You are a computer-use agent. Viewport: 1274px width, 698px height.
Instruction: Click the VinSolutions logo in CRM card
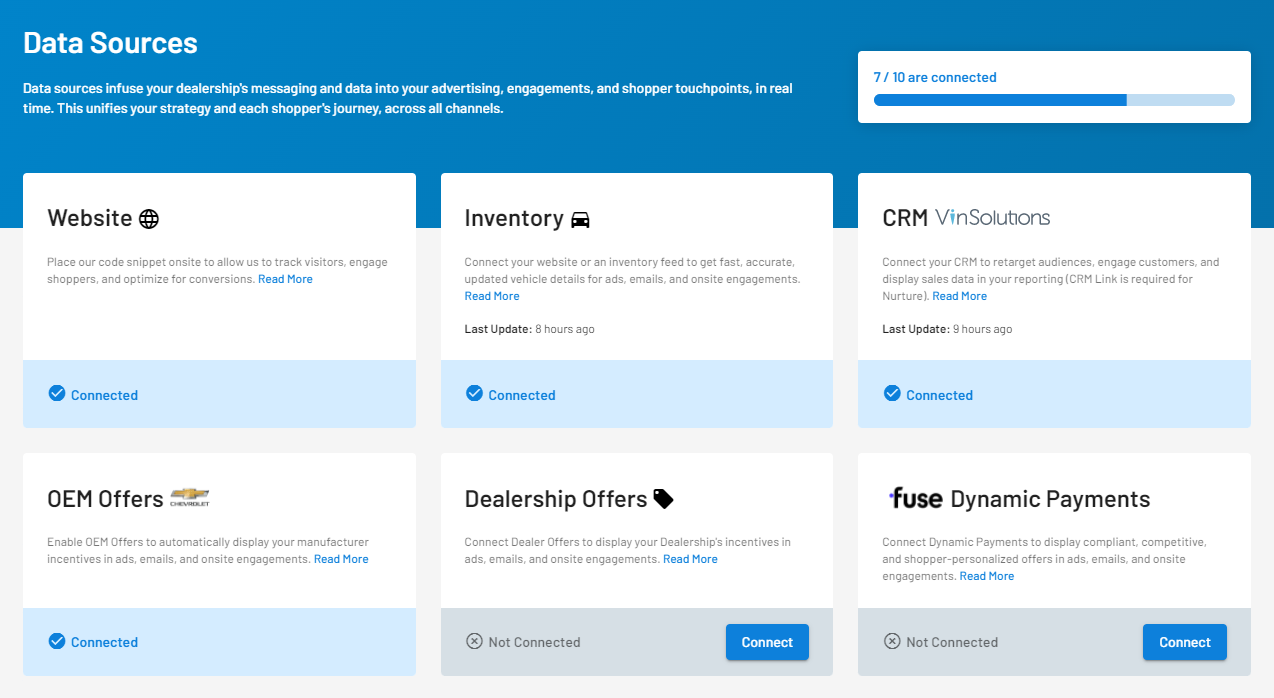(992, 218)
